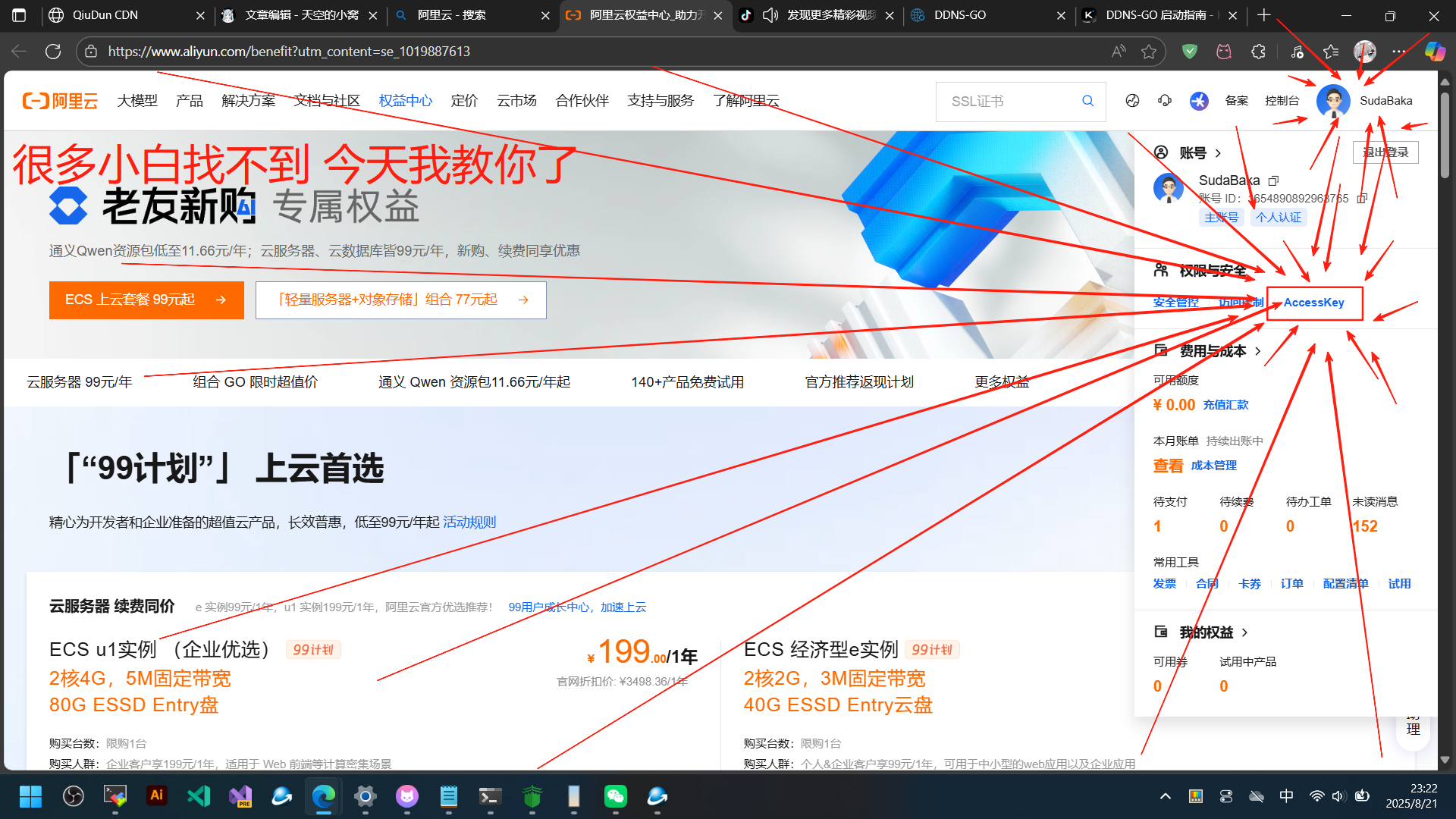This screenshot has height=819, width=1456.
Task: Copy username with icon next to SudaBaka
Action: 1274,180
